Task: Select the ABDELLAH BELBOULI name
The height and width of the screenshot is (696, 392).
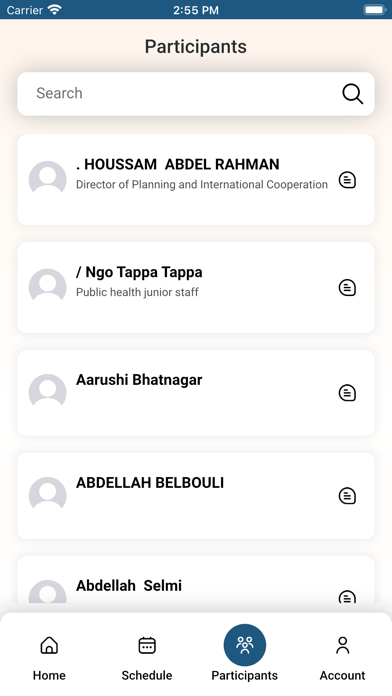Action: (150, 482)
